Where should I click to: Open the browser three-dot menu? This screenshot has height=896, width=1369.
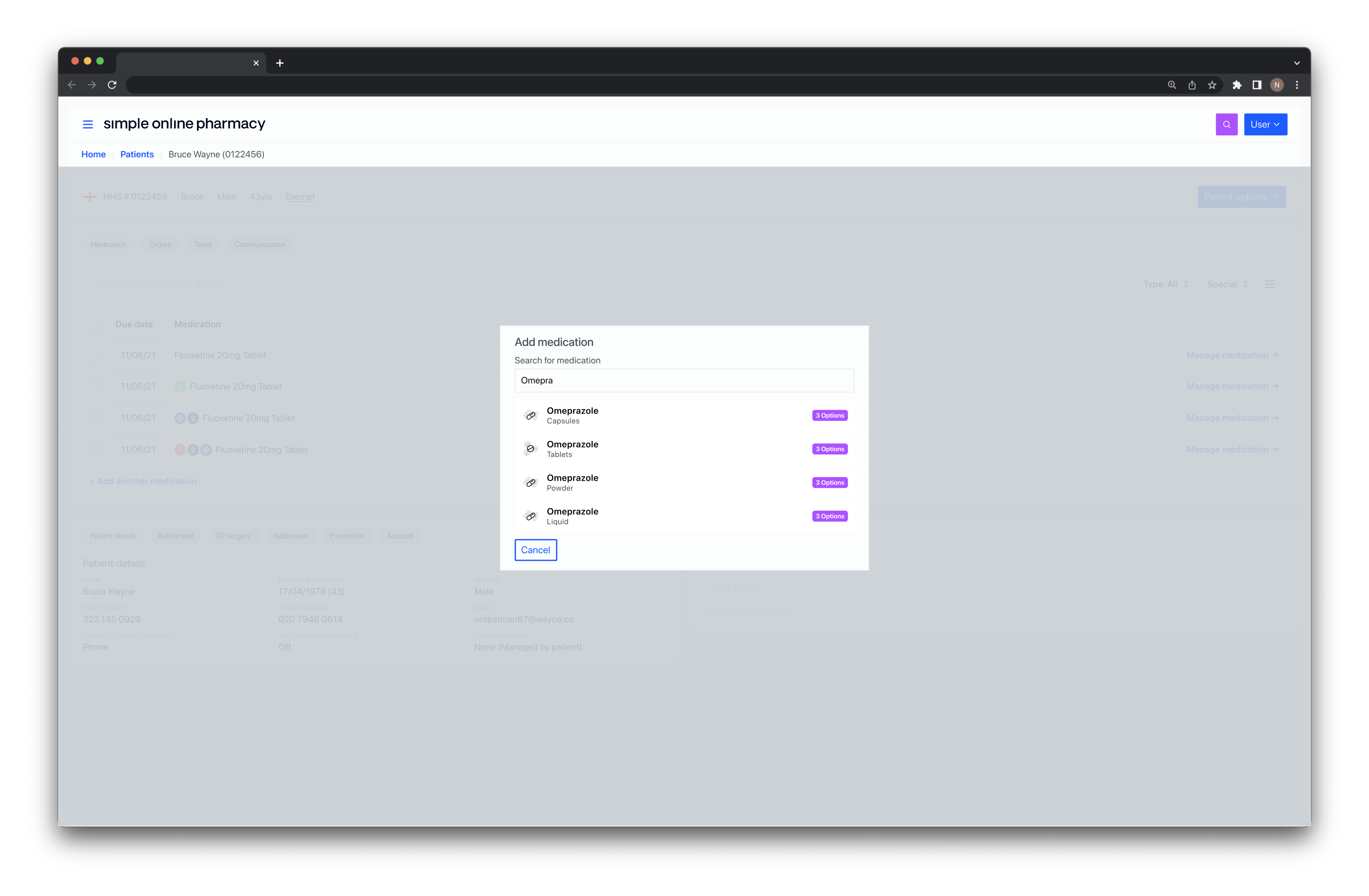[x=1297, y=85]
